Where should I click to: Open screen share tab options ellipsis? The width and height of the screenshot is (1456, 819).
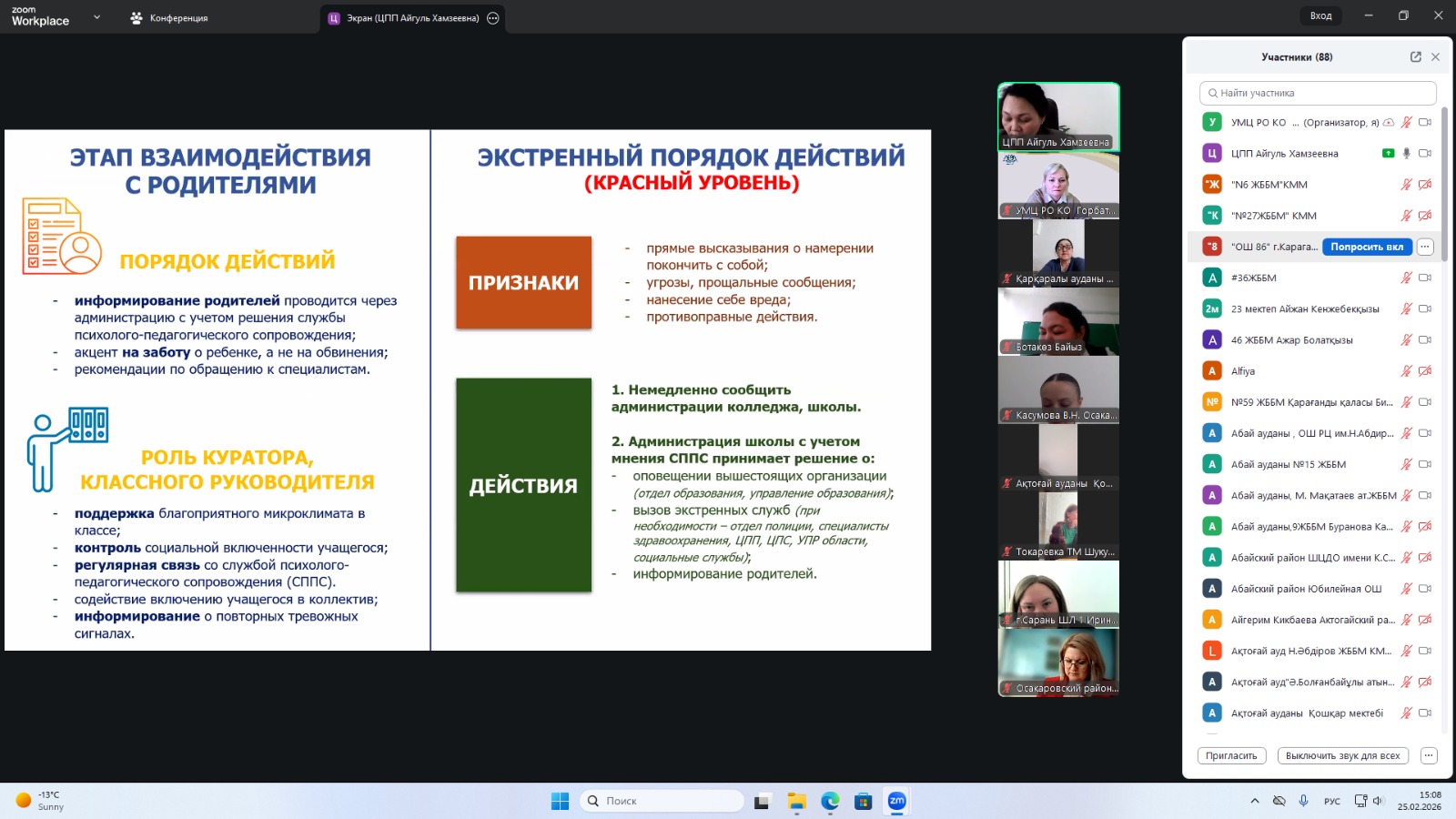tap(493, 18)
